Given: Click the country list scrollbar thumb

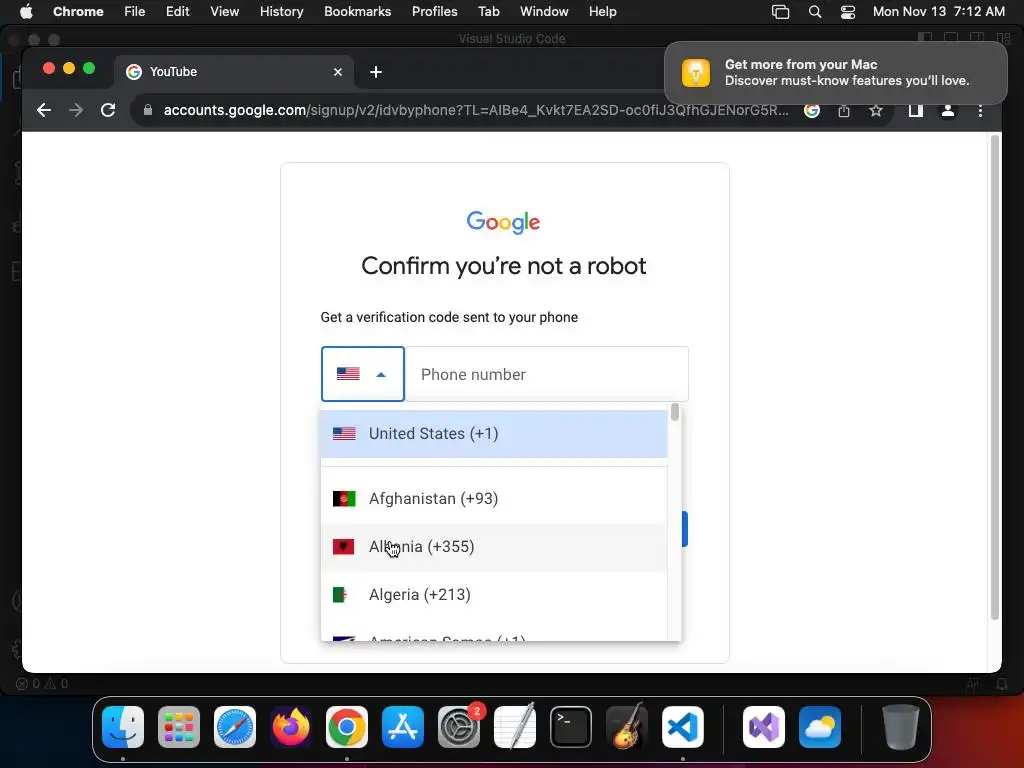Looking at the screenshot, I should 675,413.
